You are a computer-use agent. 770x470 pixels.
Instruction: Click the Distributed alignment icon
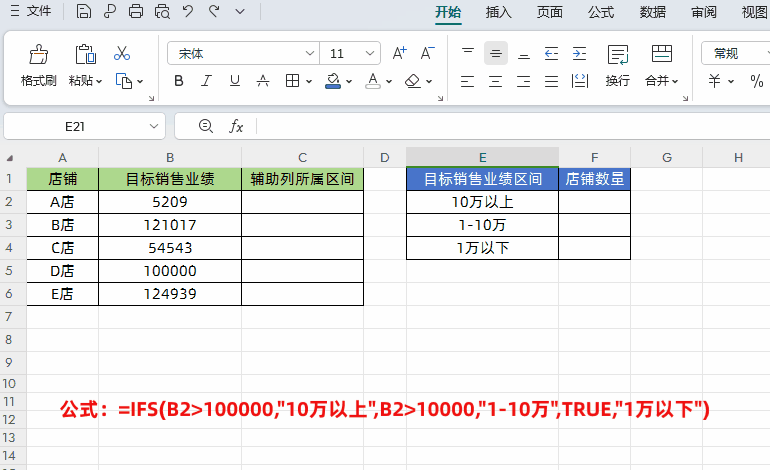580,81
